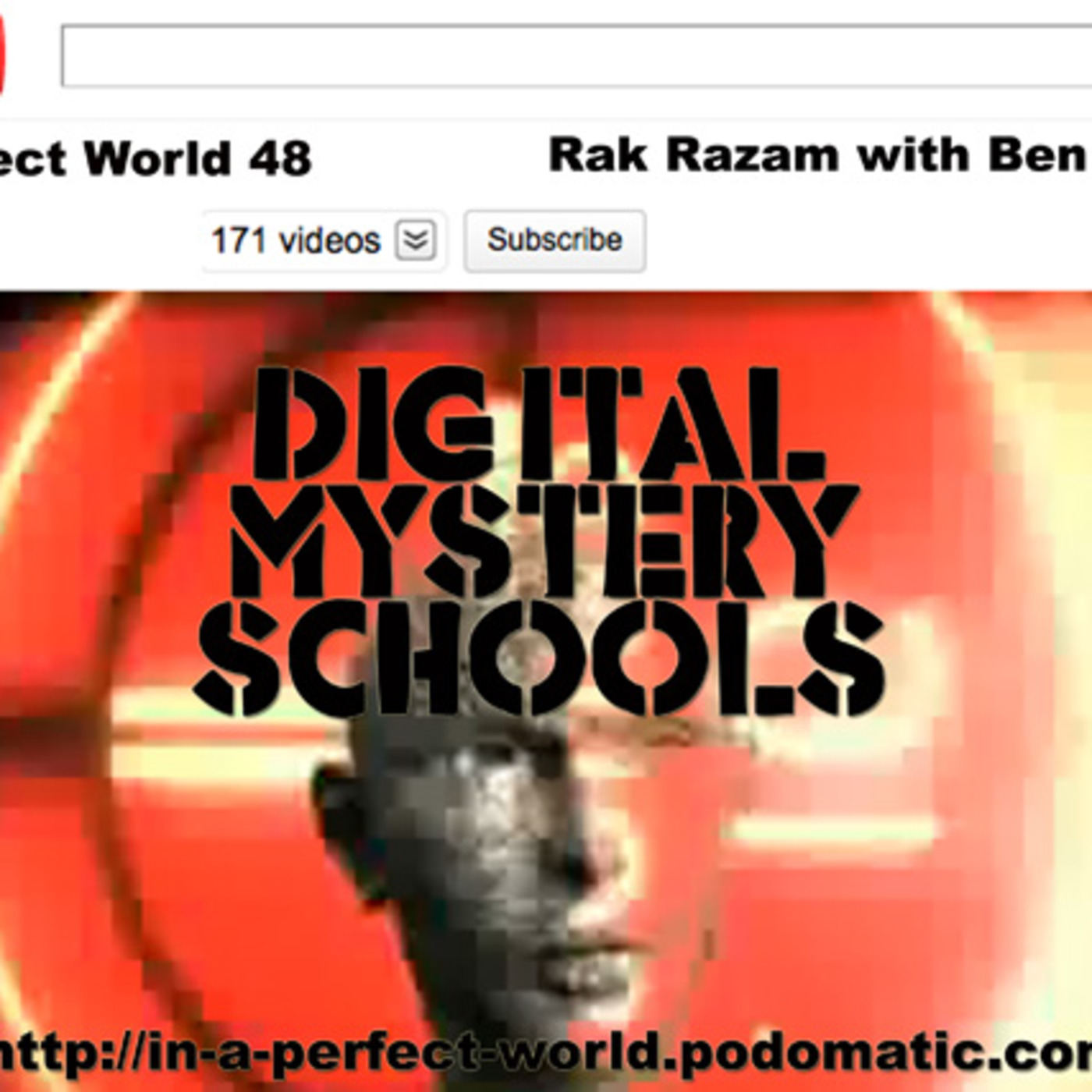Click the word DIGITAL in the video
The image size is (1092, 1092).
tap(538, 424)
